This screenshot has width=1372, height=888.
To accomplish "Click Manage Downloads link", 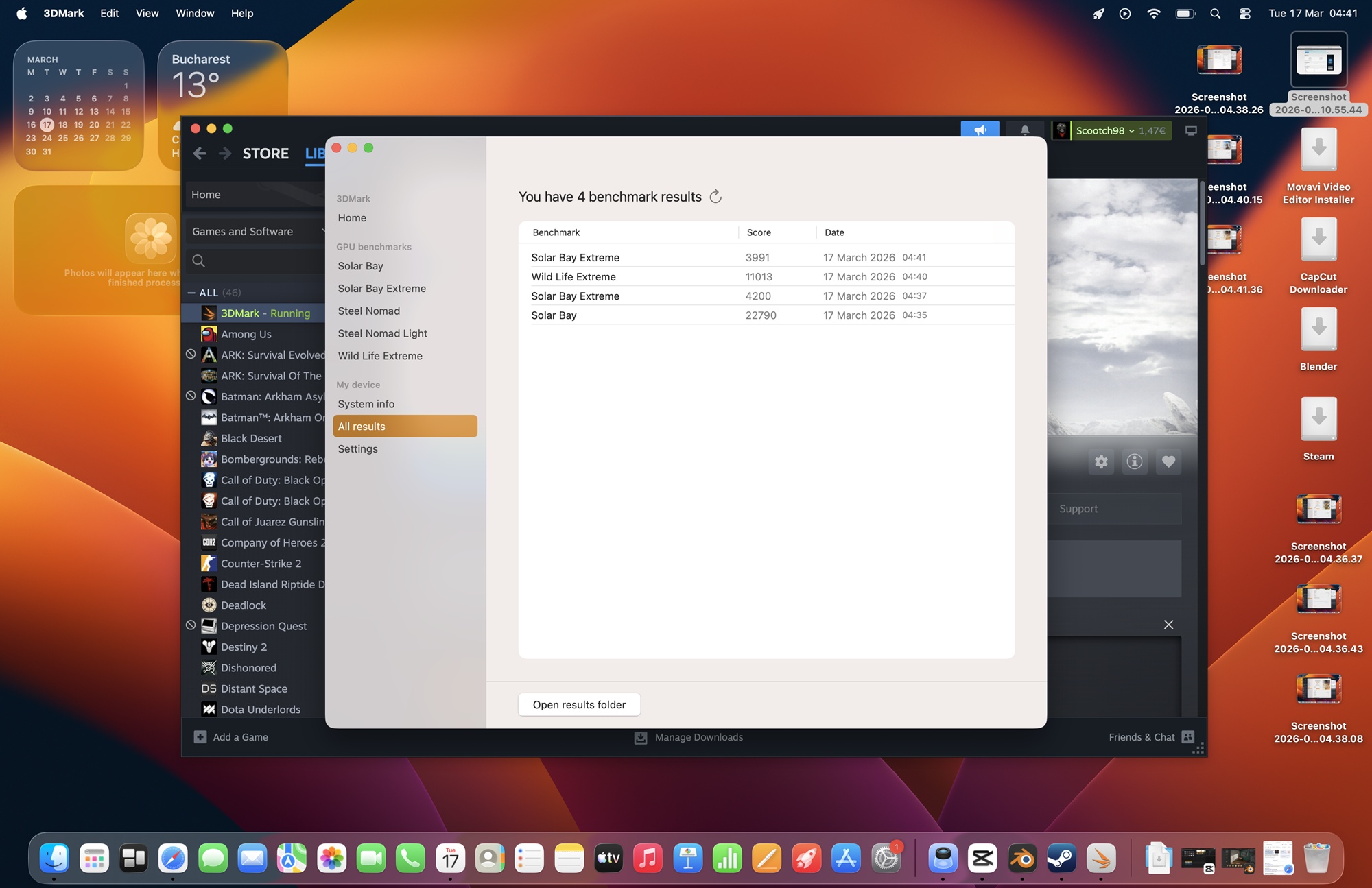I will pyautogui.click(x=698, y=736).
